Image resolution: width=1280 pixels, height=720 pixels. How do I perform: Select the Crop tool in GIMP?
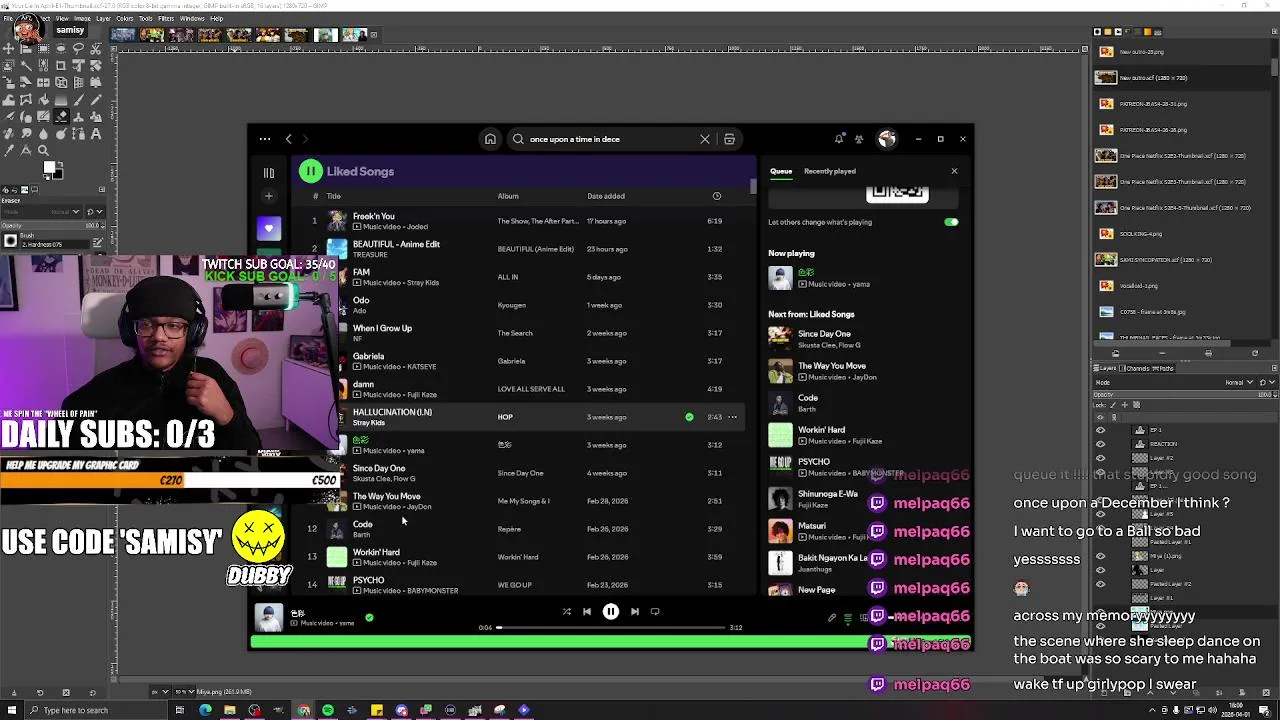tap(61, 65)
